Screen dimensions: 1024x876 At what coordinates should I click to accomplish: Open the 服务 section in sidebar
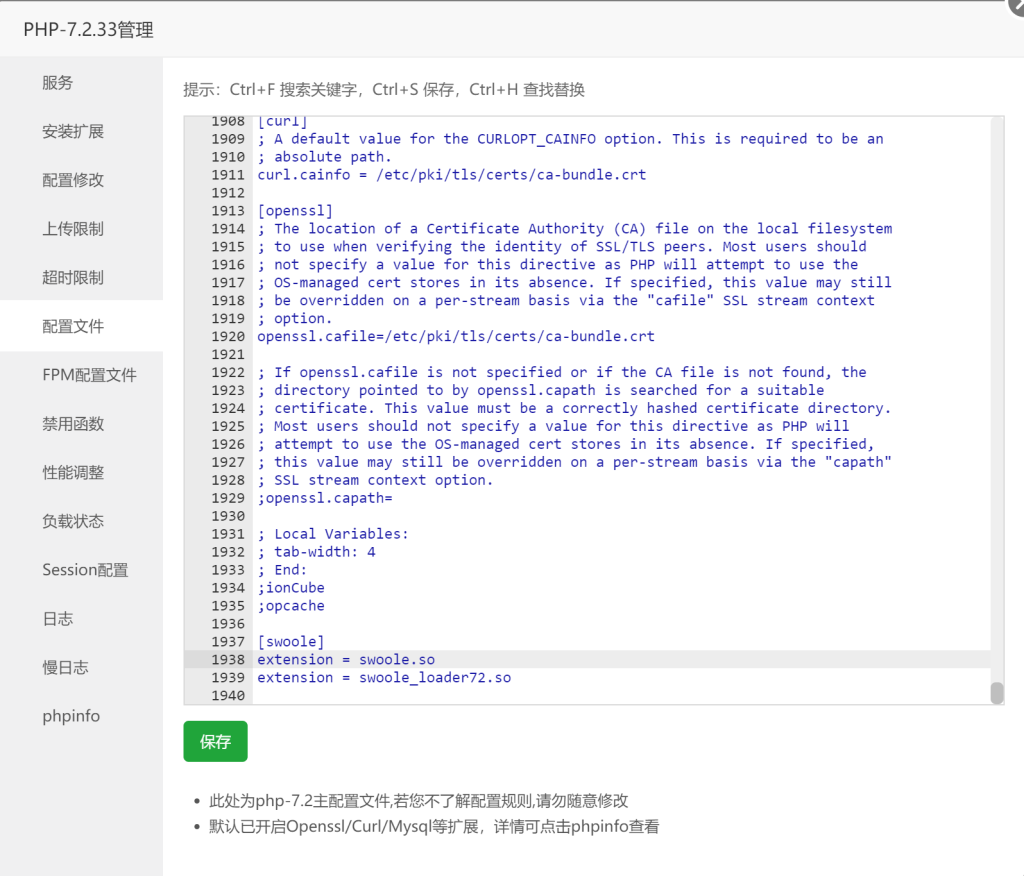point(57,82)
